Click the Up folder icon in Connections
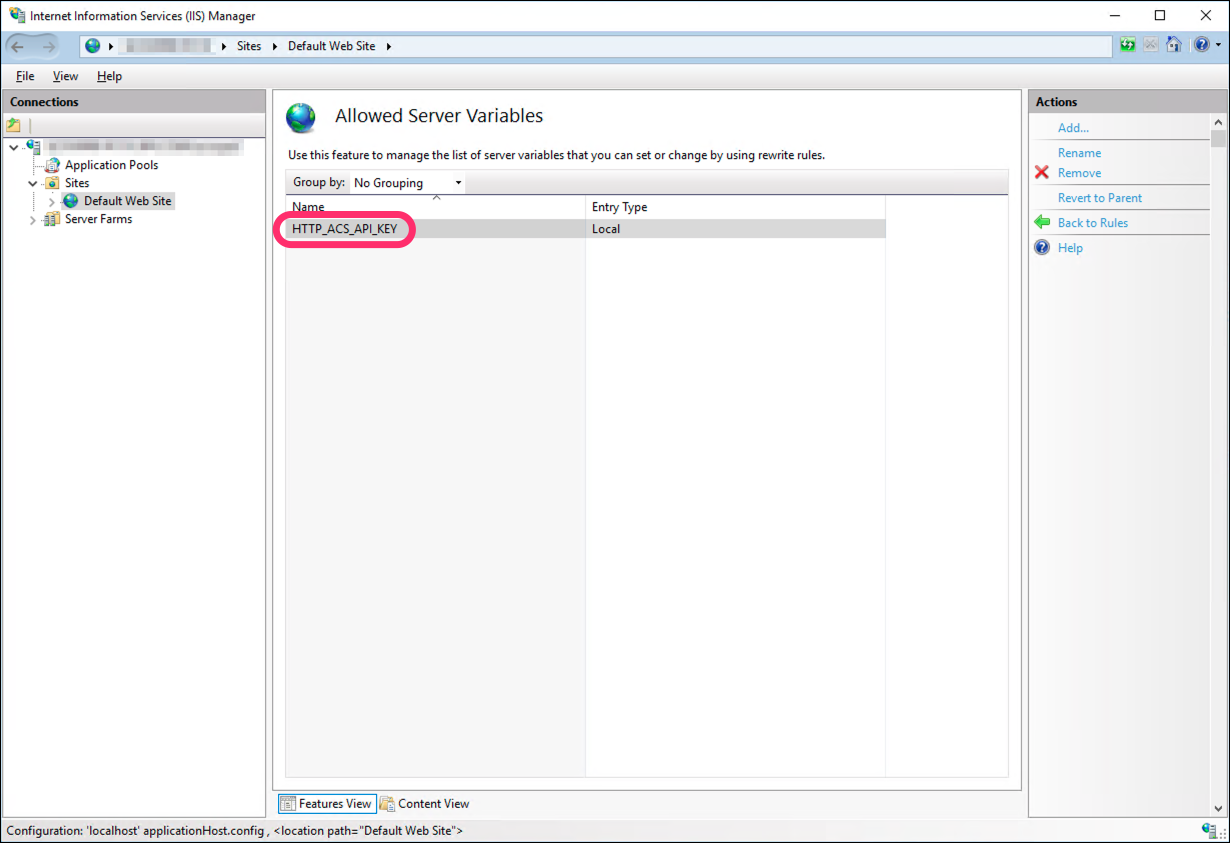The image size is (1230, 843). click(14, 125)
